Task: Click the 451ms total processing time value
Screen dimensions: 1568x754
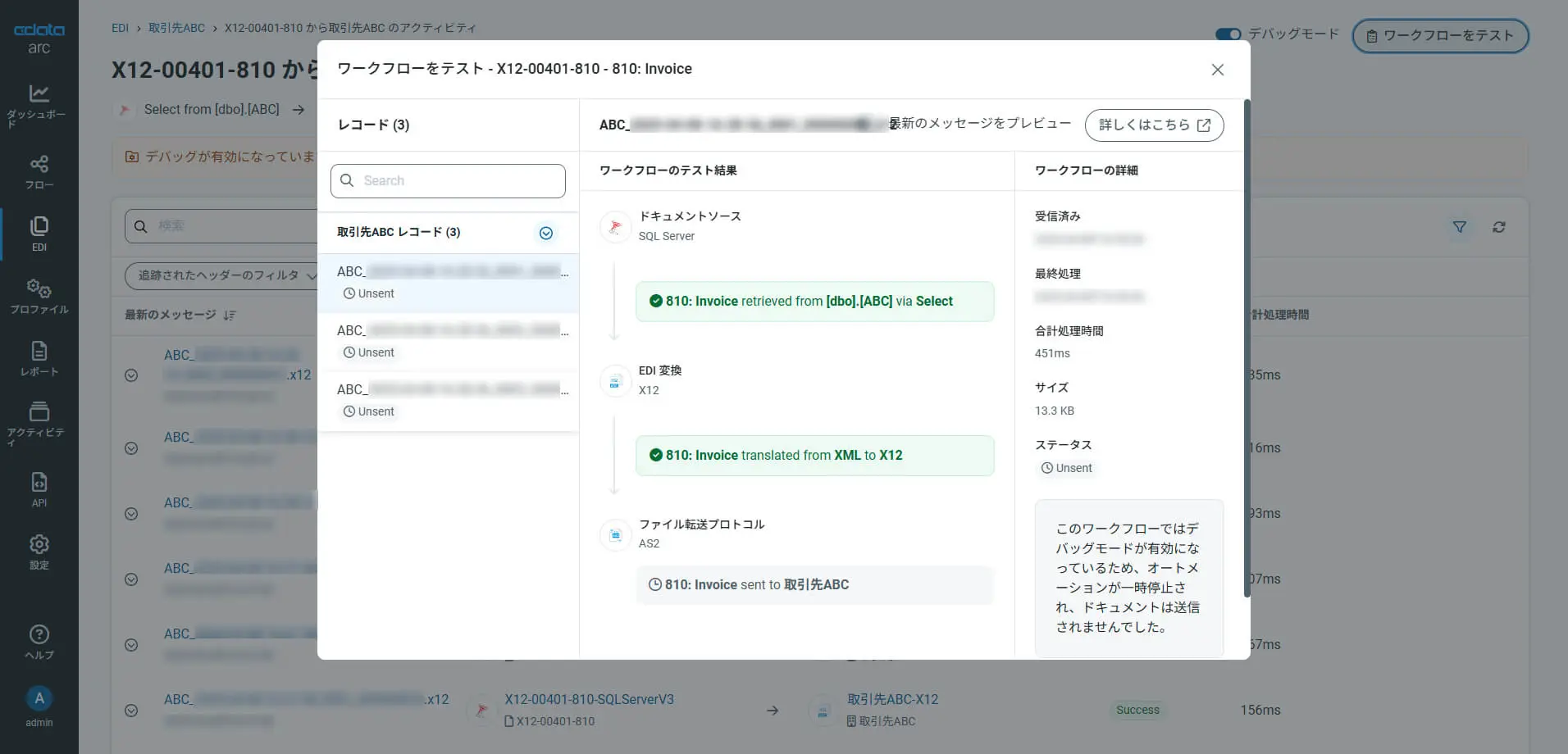Action: [1052, 354]
